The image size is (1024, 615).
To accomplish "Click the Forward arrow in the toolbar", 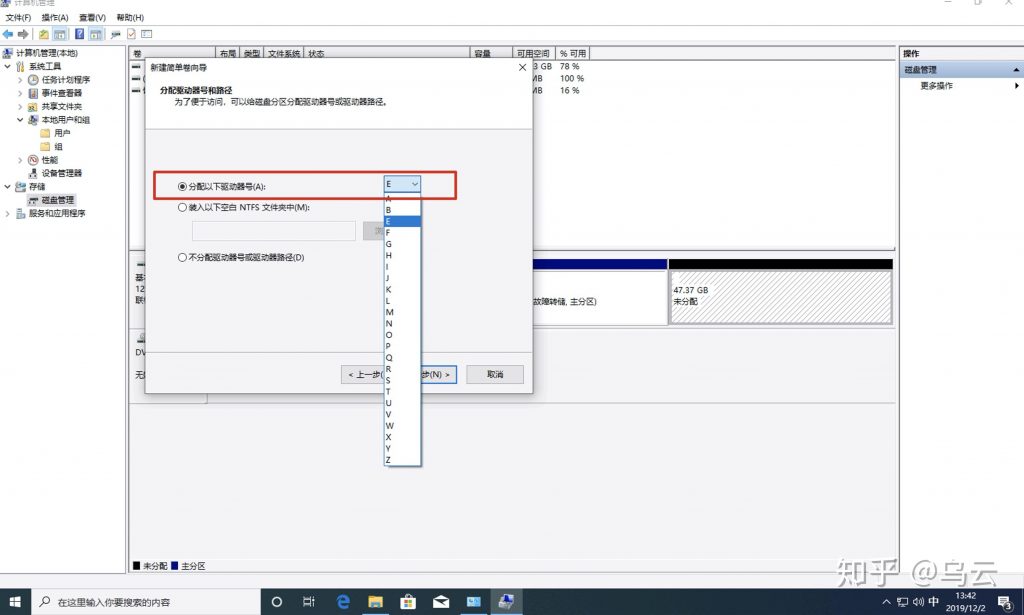I will coord(24,34).
